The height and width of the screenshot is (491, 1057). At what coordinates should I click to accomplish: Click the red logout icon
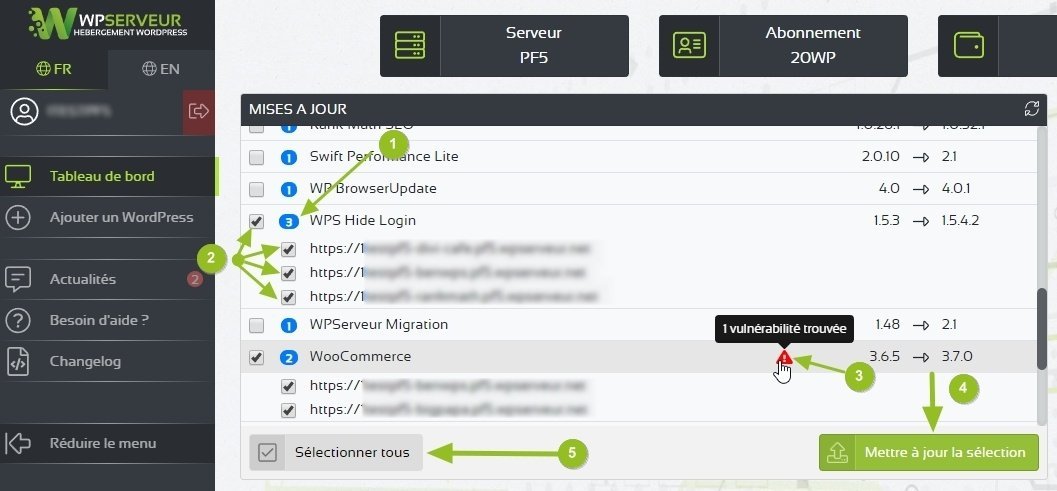(x=199, y=111)
